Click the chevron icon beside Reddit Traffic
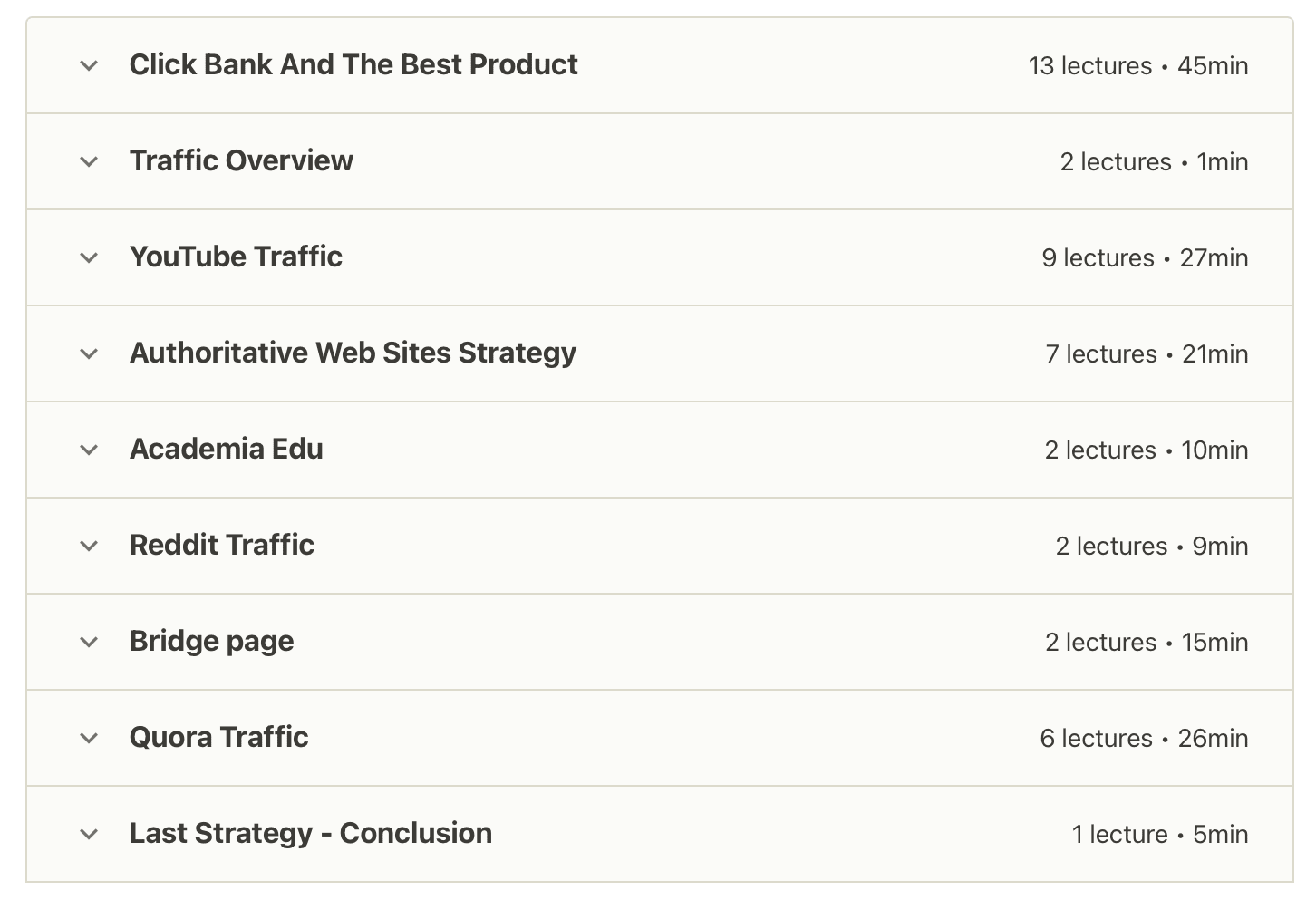 click(89, 546)
